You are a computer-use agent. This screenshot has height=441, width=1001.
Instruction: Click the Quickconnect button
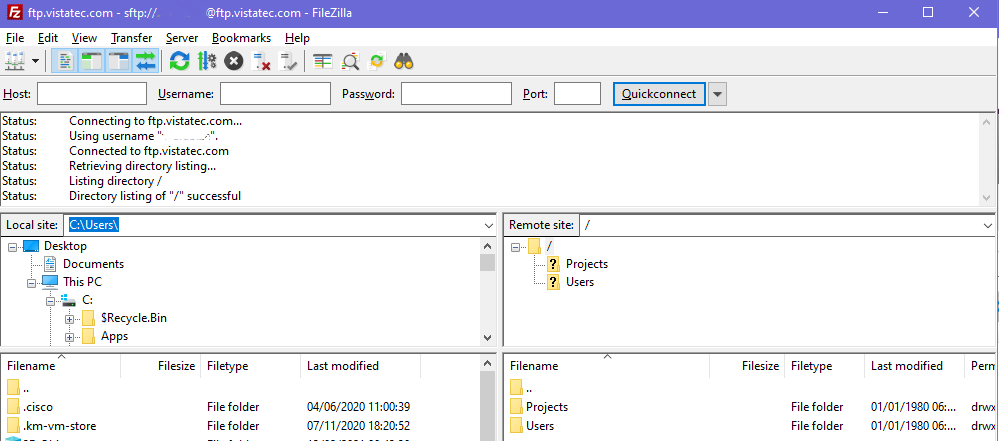pyautogui.click(x=659, y=94)
